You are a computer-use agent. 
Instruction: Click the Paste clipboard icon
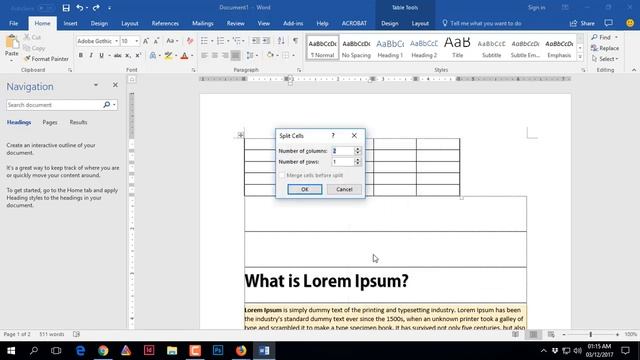pyautogui.click(x=11, y=42)
